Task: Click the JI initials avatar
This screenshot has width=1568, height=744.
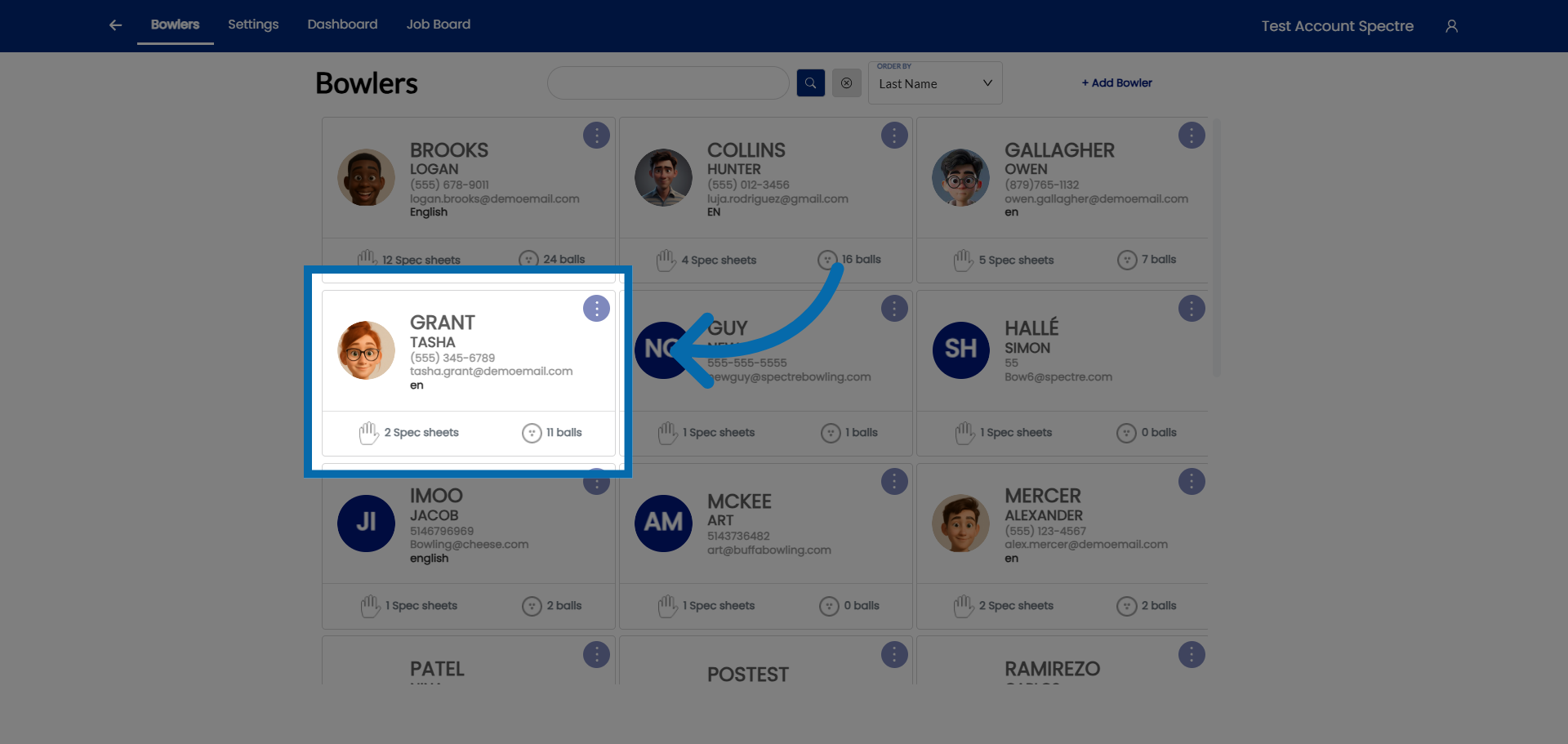Action: pos(366,523)
